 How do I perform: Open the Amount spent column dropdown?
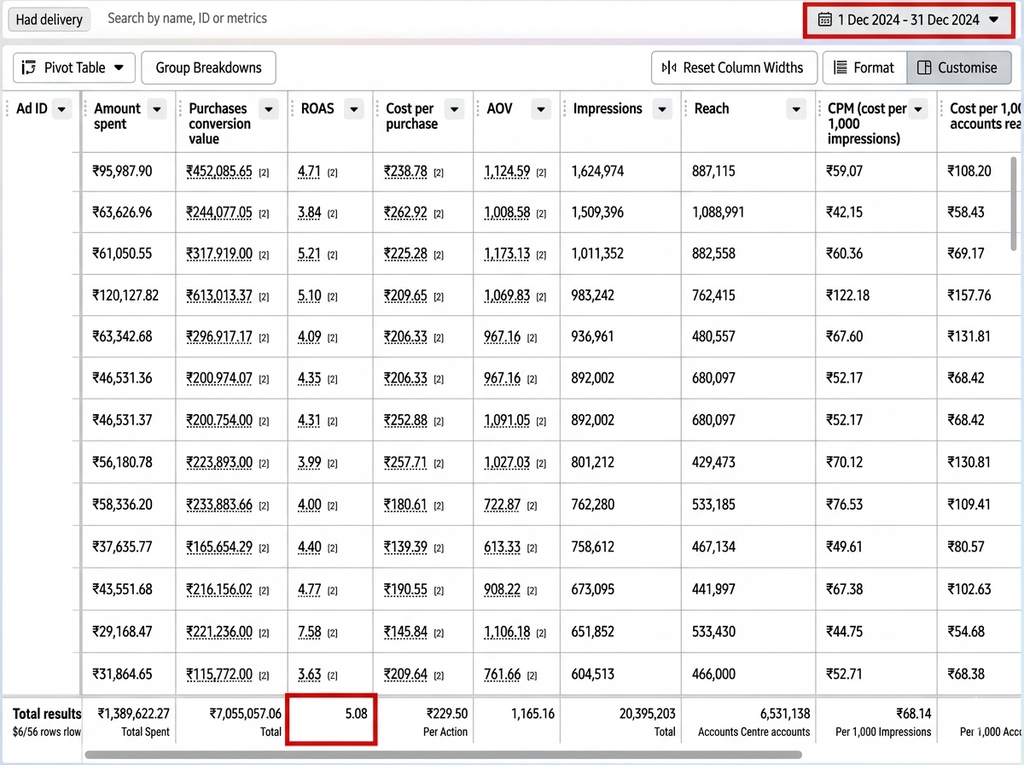[157, 109]
